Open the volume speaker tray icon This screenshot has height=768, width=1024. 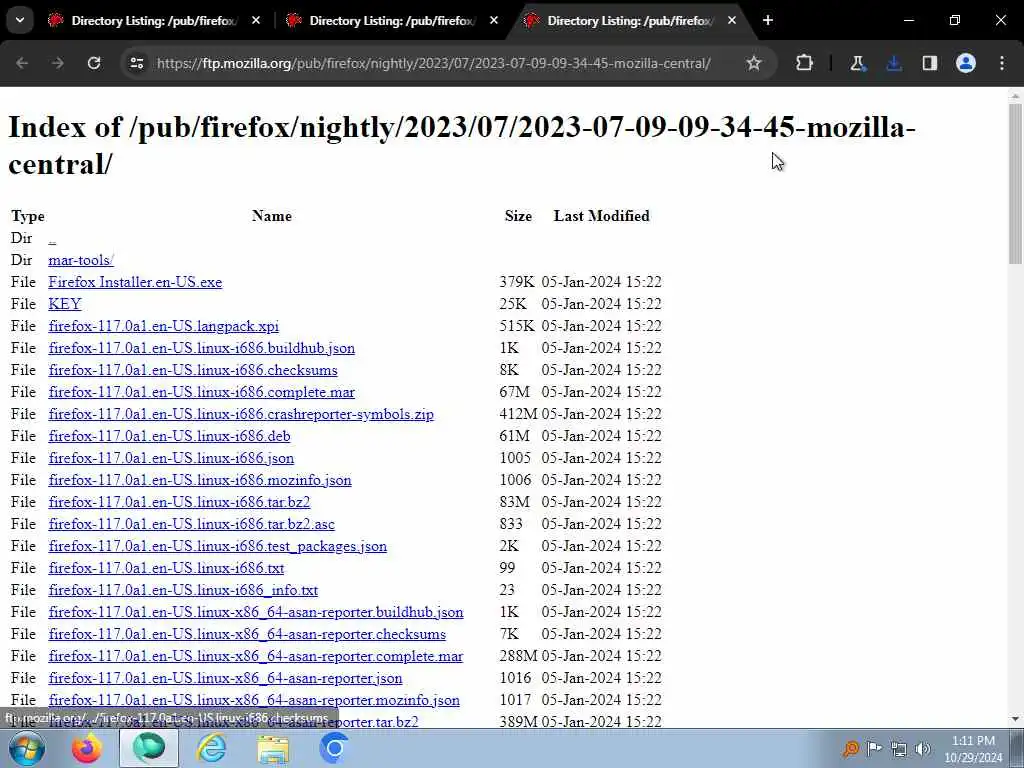tap(922, 749)
